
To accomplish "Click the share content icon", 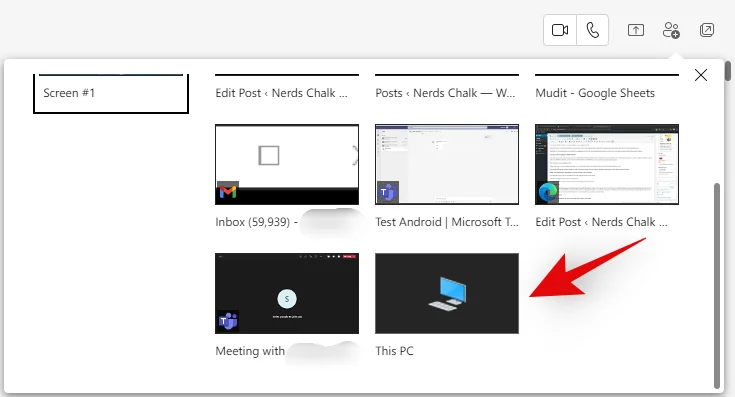I will pyautogui.click(x=636, y=30).
